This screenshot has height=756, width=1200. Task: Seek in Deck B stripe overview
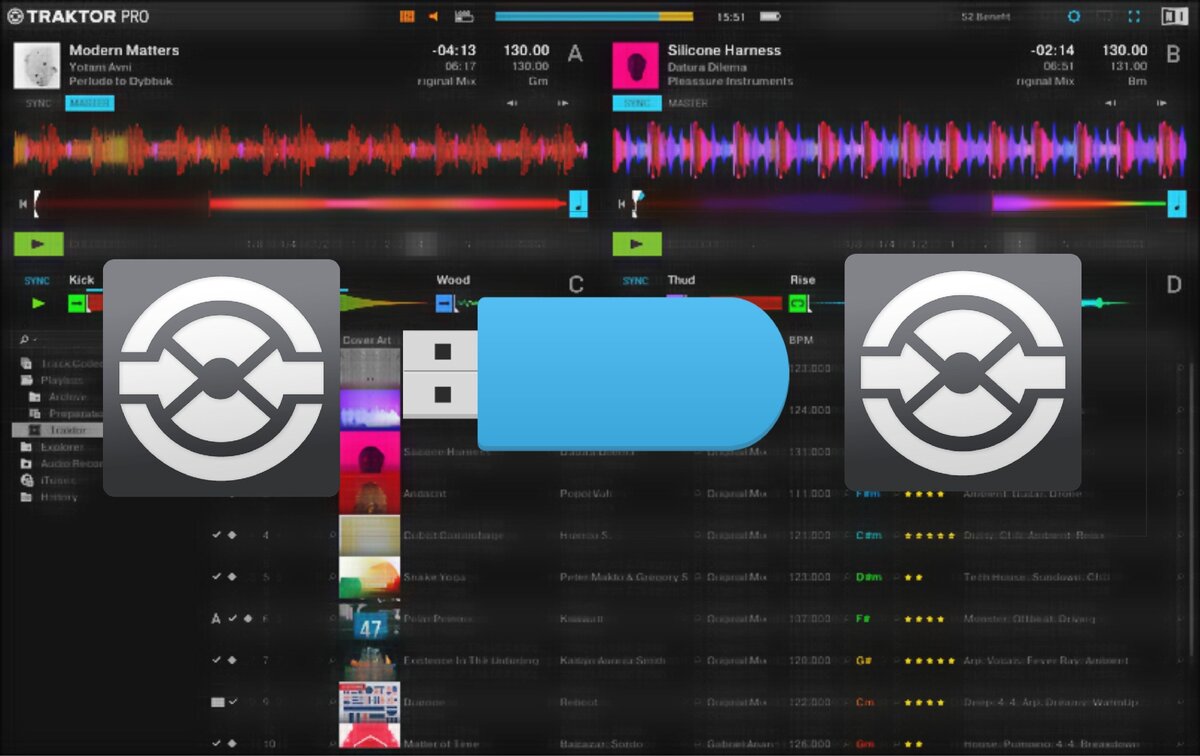tap(900, 204)
